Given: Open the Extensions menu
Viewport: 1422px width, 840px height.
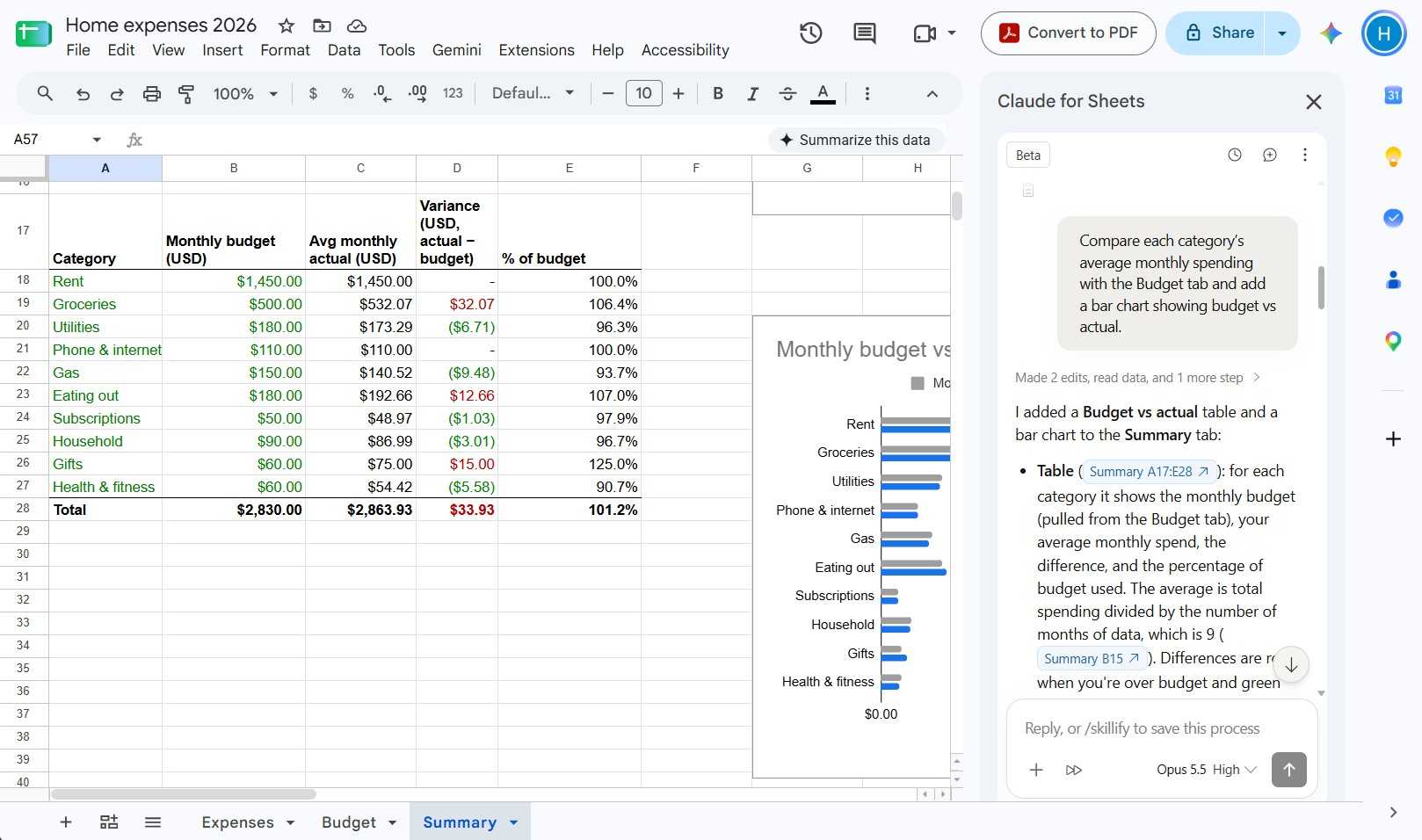Looking at the screenshot, I should 536,50.
